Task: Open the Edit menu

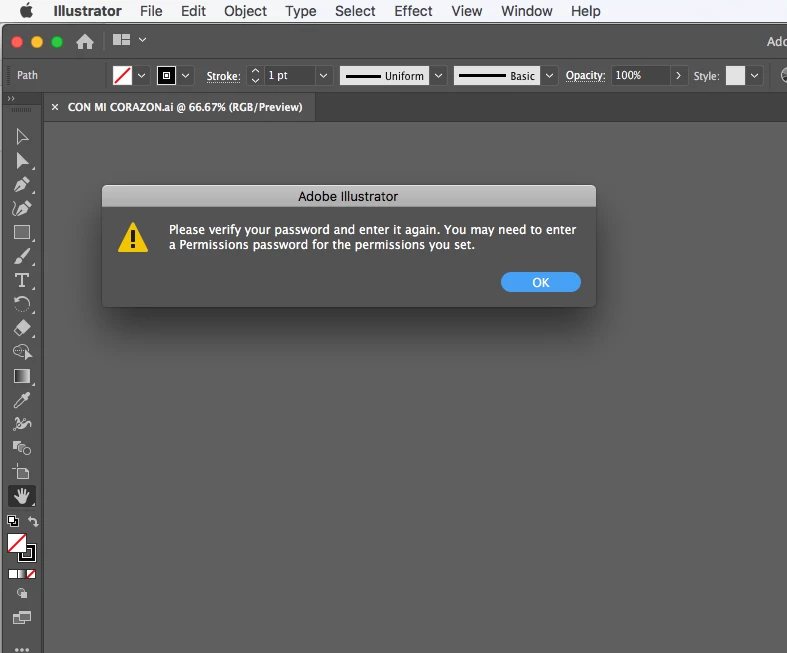Action: [193, 11]
